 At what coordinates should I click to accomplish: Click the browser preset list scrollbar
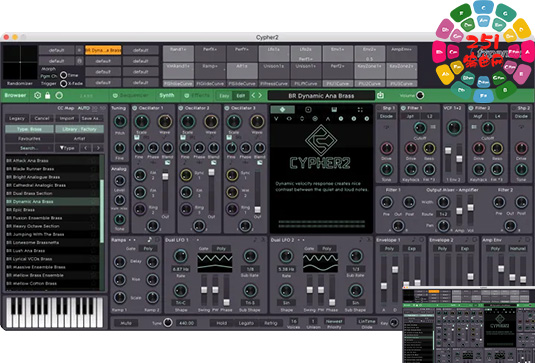click(x=102, y=212)
